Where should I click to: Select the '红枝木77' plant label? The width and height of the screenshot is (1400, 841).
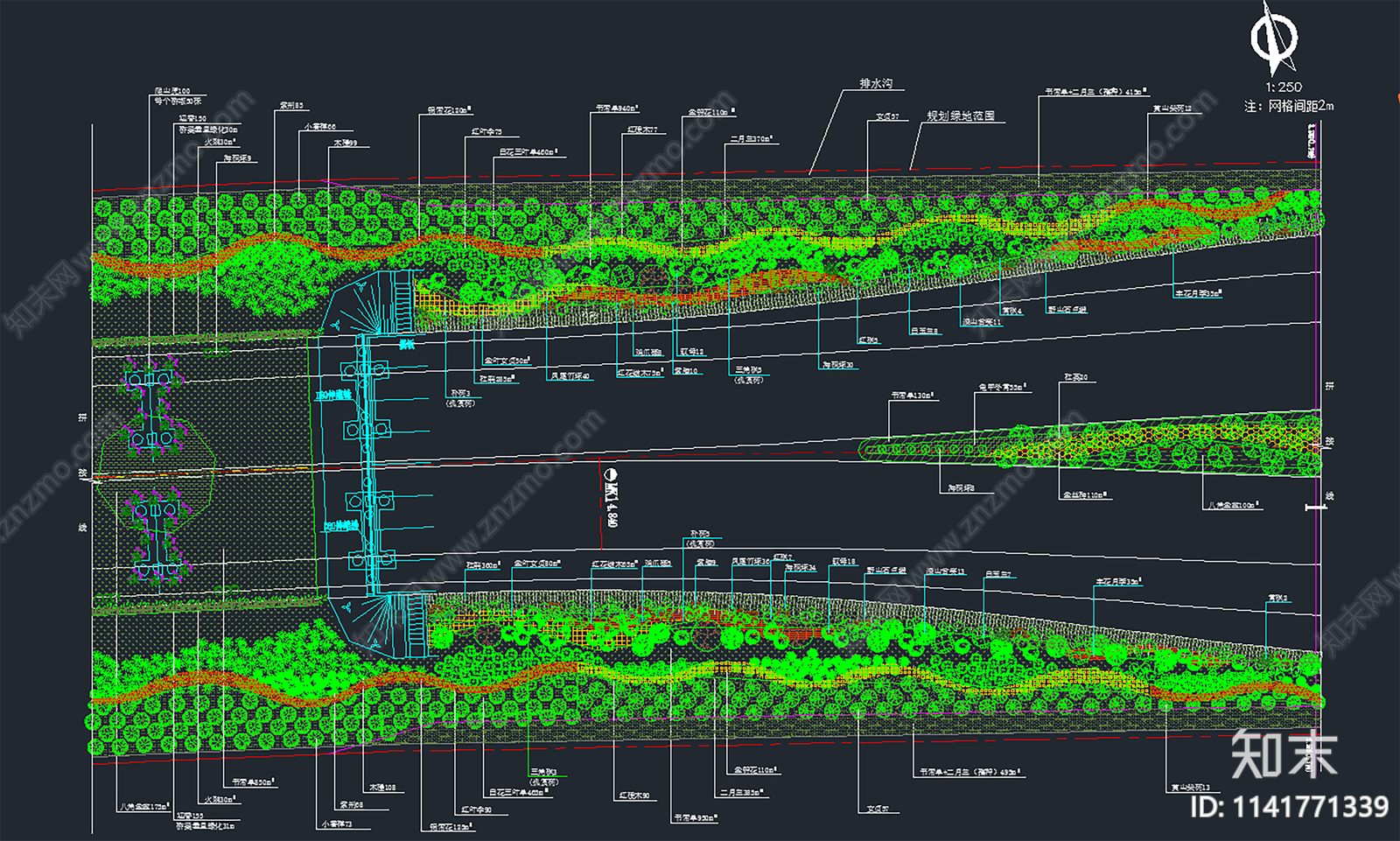[642, 130]
